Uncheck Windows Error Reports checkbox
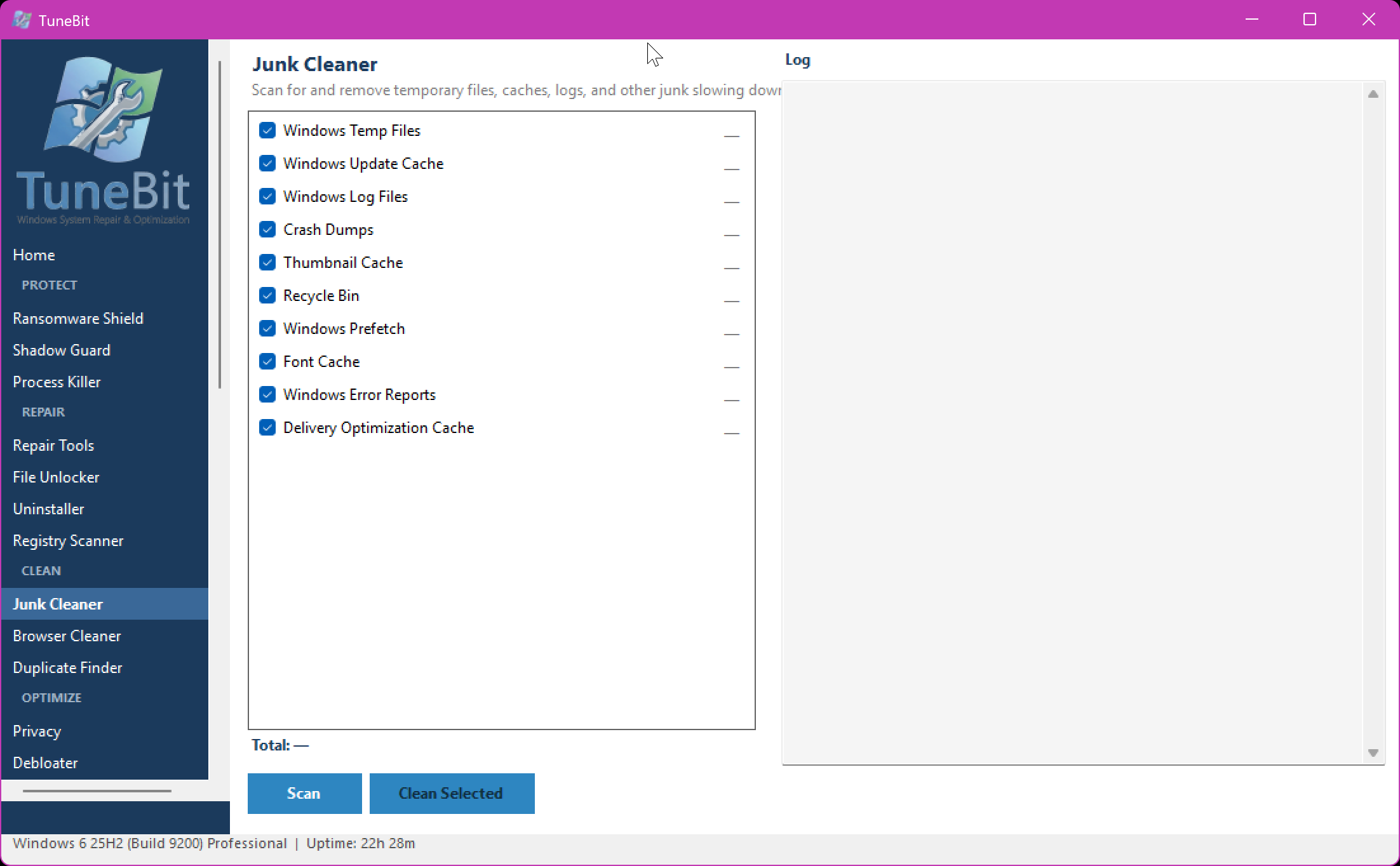This screenshot has height=866, width=1400. tap(267, 395)
